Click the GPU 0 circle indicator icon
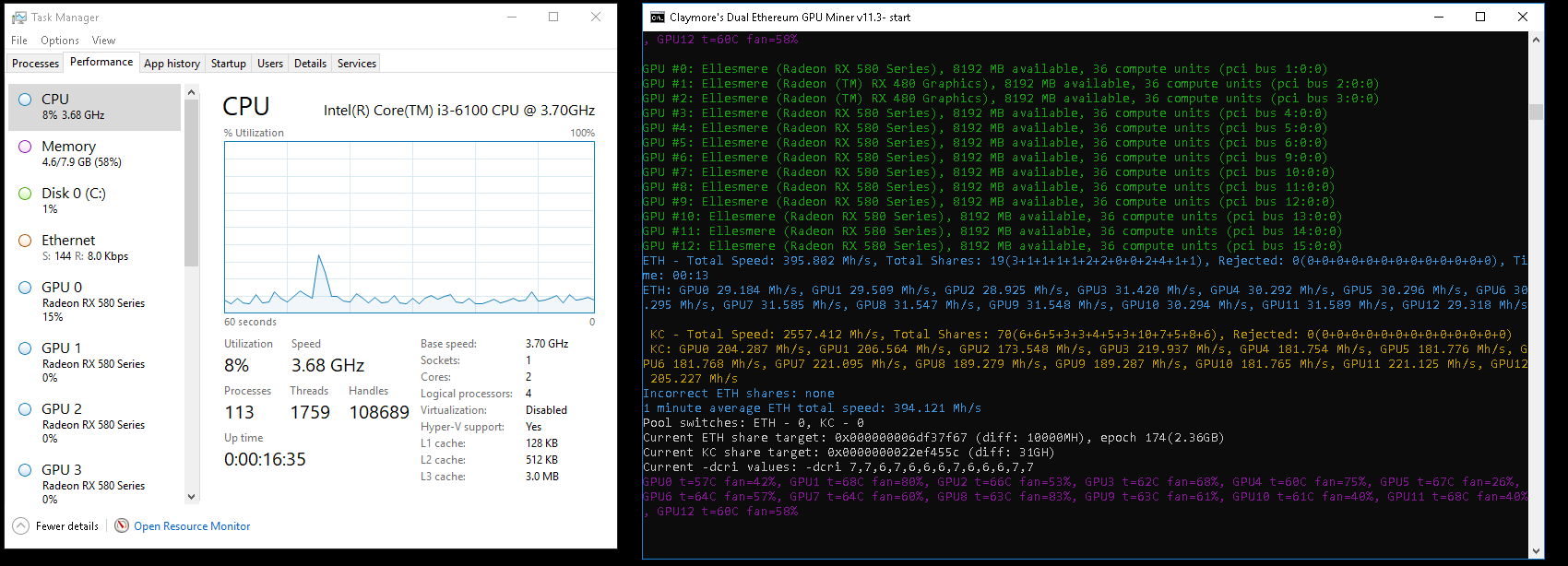 [25, 287]
